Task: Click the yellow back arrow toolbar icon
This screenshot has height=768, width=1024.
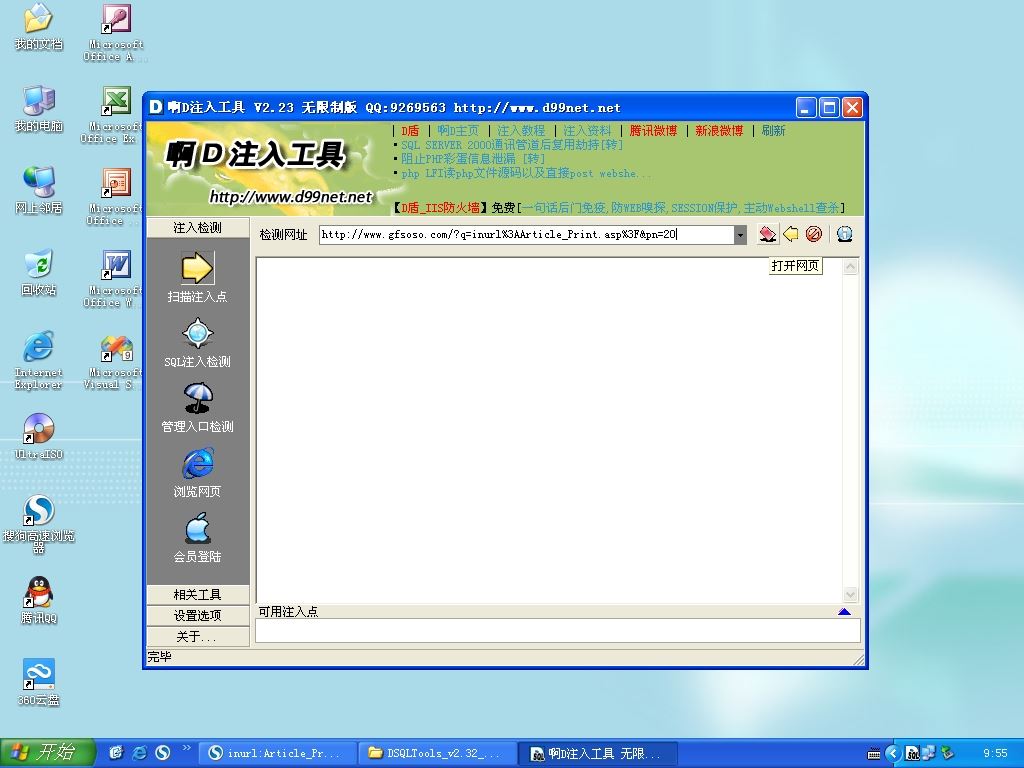Action: (x=790, y=234)
